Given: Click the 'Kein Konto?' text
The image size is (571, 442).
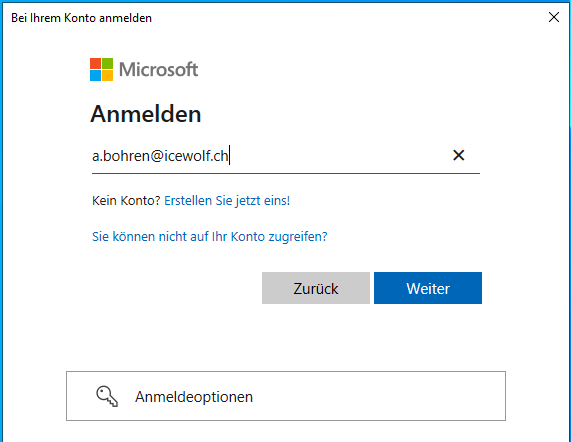Looking at the screenshot, I should point(126,201).
